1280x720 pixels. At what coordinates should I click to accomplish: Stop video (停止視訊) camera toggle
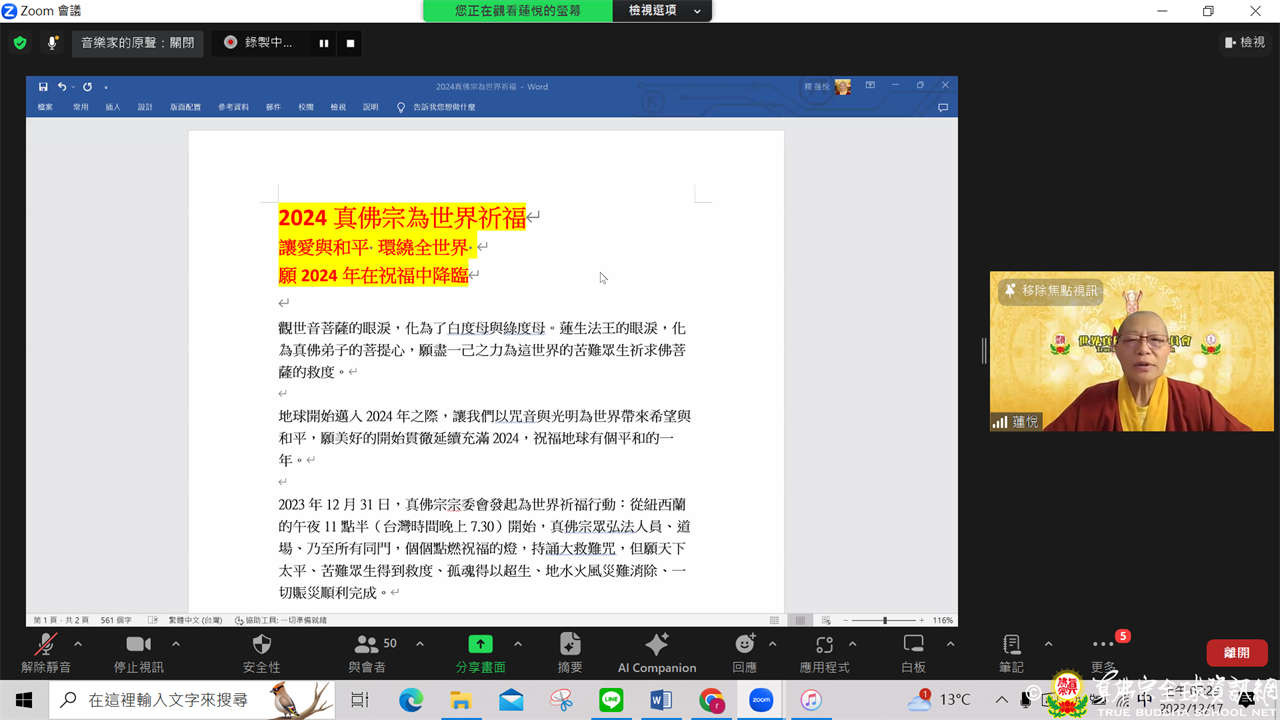(x=138, y=645)
